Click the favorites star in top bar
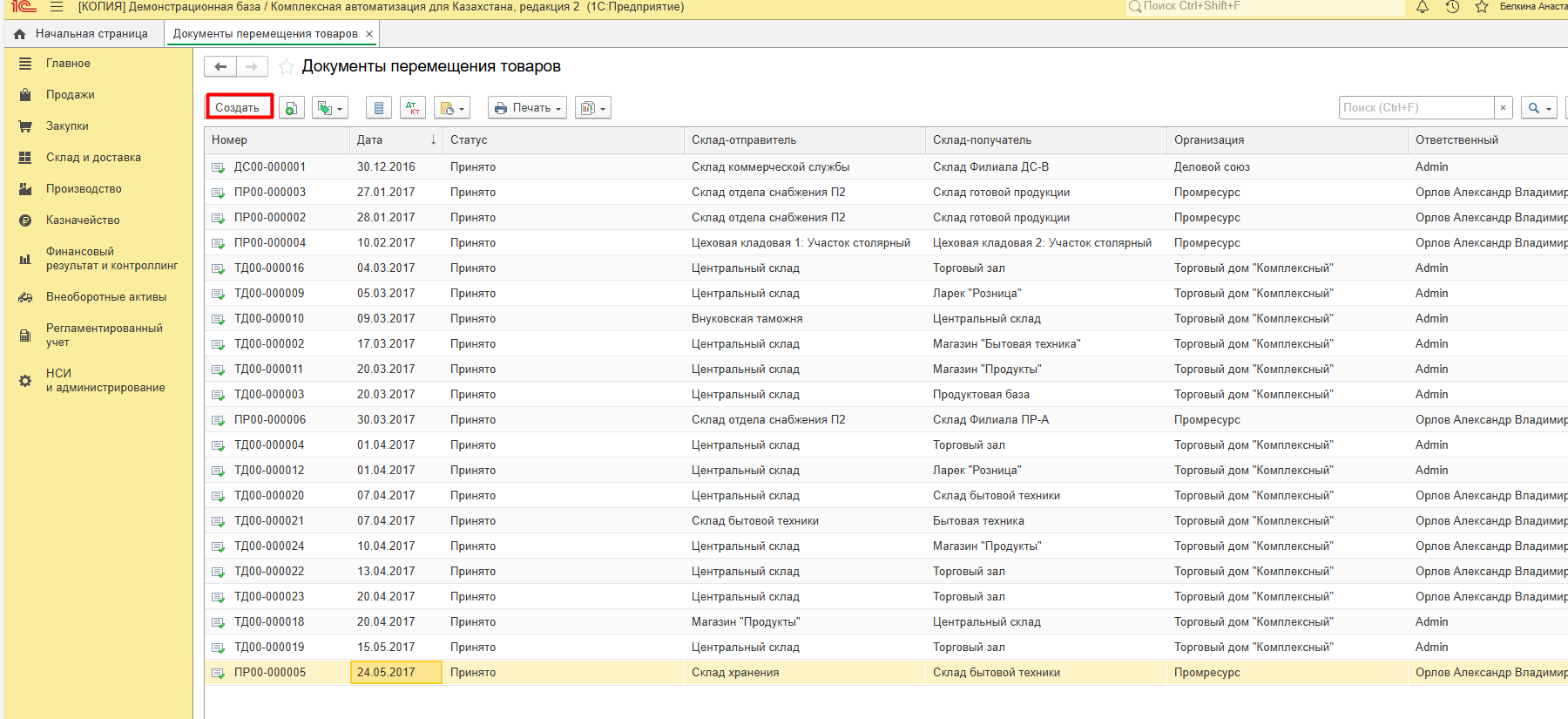 [1481, 7]
